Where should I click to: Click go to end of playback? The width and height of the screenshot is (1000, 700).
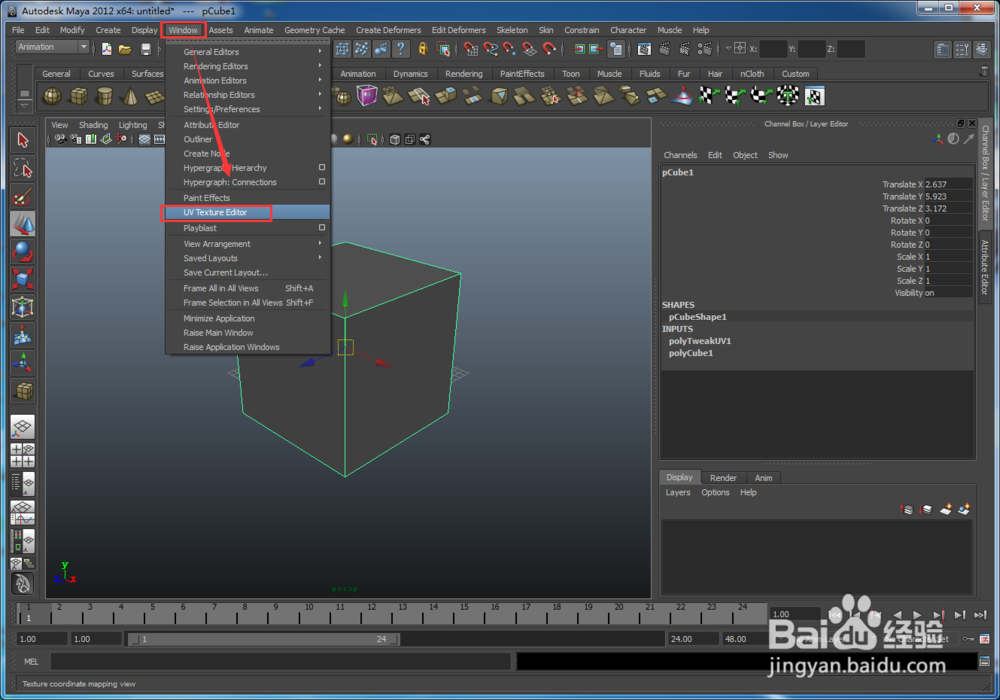(980, 615)
